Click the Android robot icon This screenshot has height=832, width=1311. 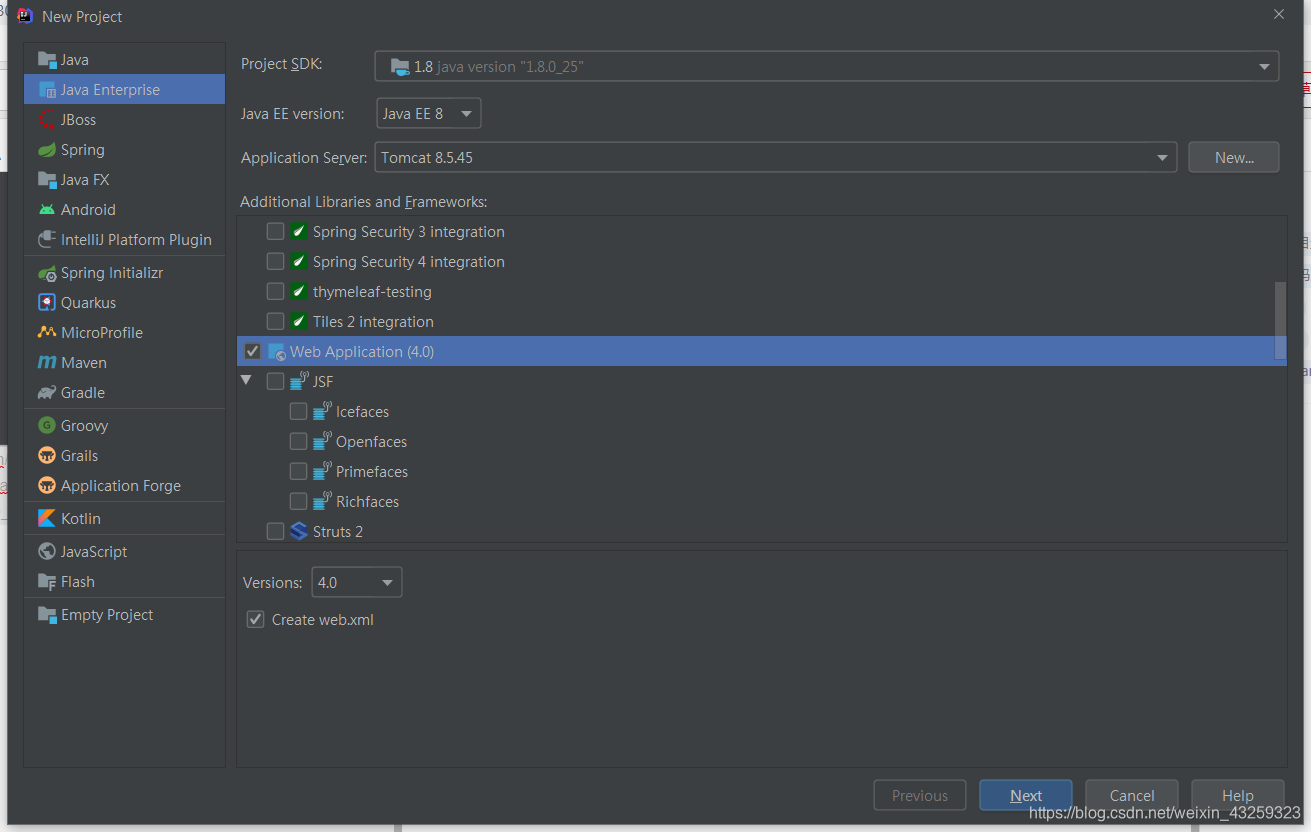(47, 210)
